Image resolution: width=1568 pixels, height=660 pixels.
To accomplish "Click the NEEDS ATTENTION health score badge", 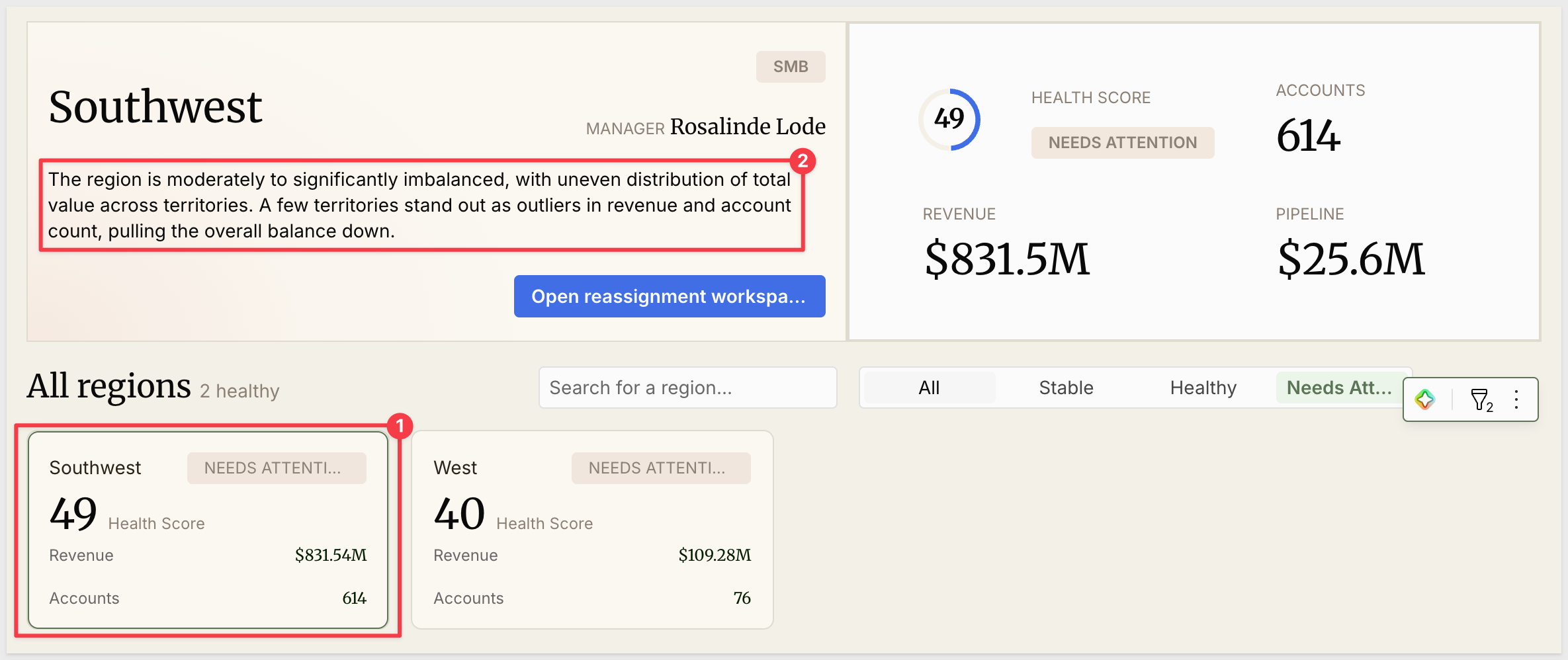I will [x=1123, y=143].
